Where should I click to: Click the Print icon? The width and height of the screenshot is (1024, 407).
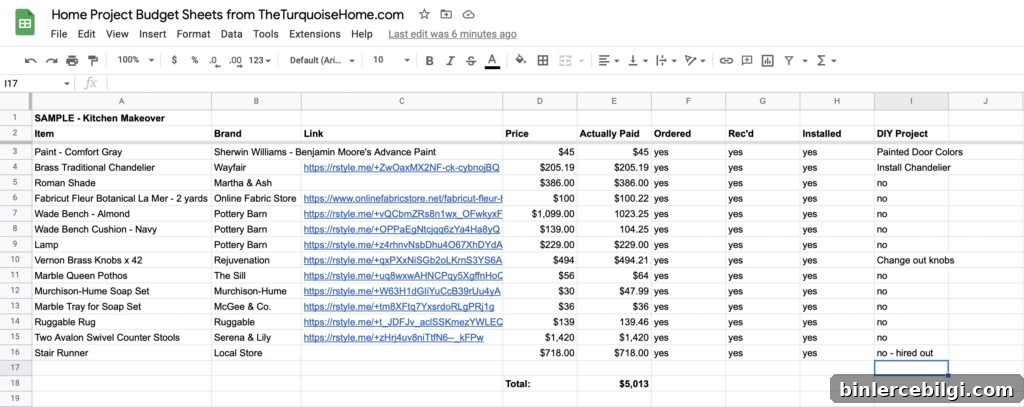point(72,61)
